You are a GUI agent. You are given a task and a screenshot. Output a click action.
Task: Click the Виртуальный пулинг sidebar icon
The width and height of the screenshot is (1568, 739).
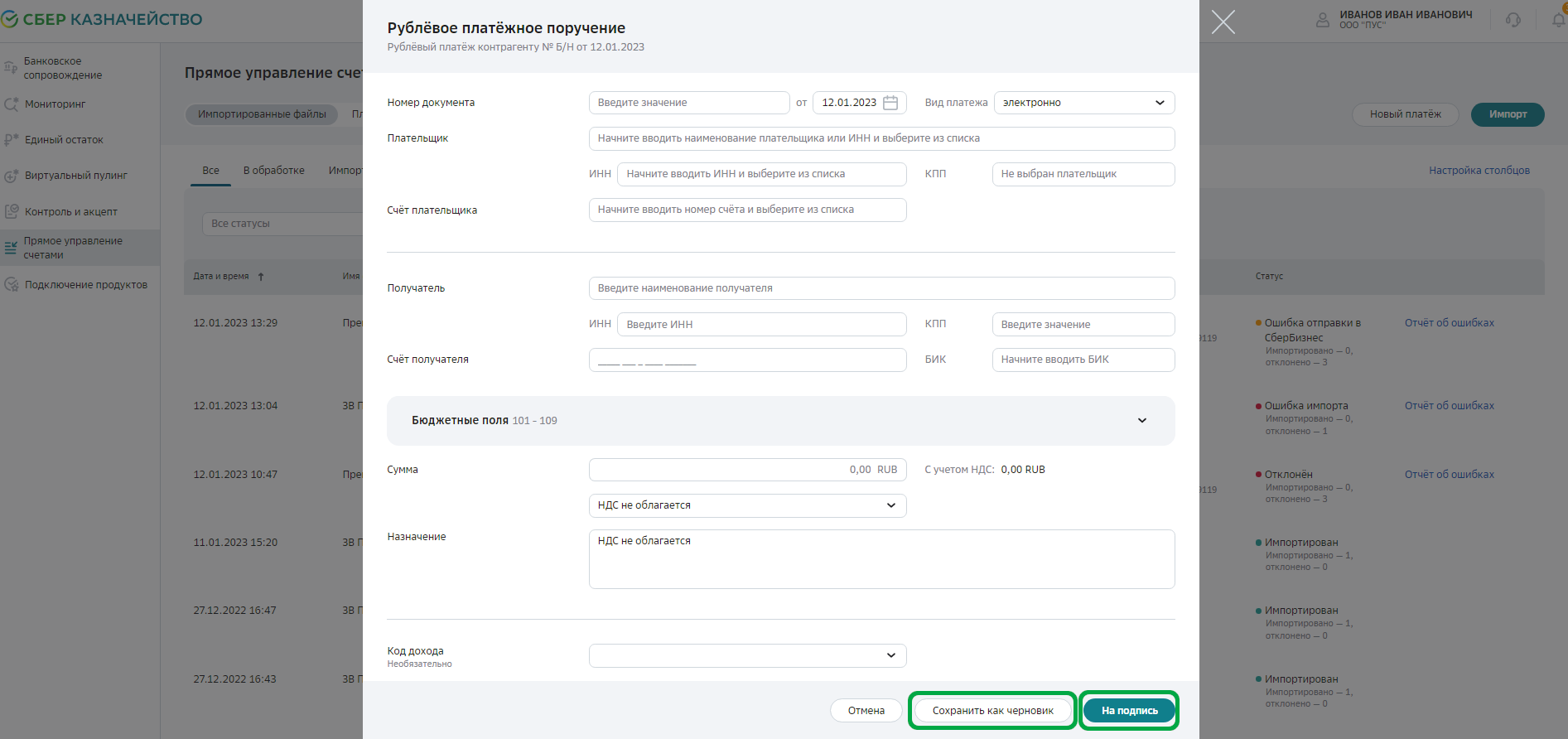[x=11, y=176]
